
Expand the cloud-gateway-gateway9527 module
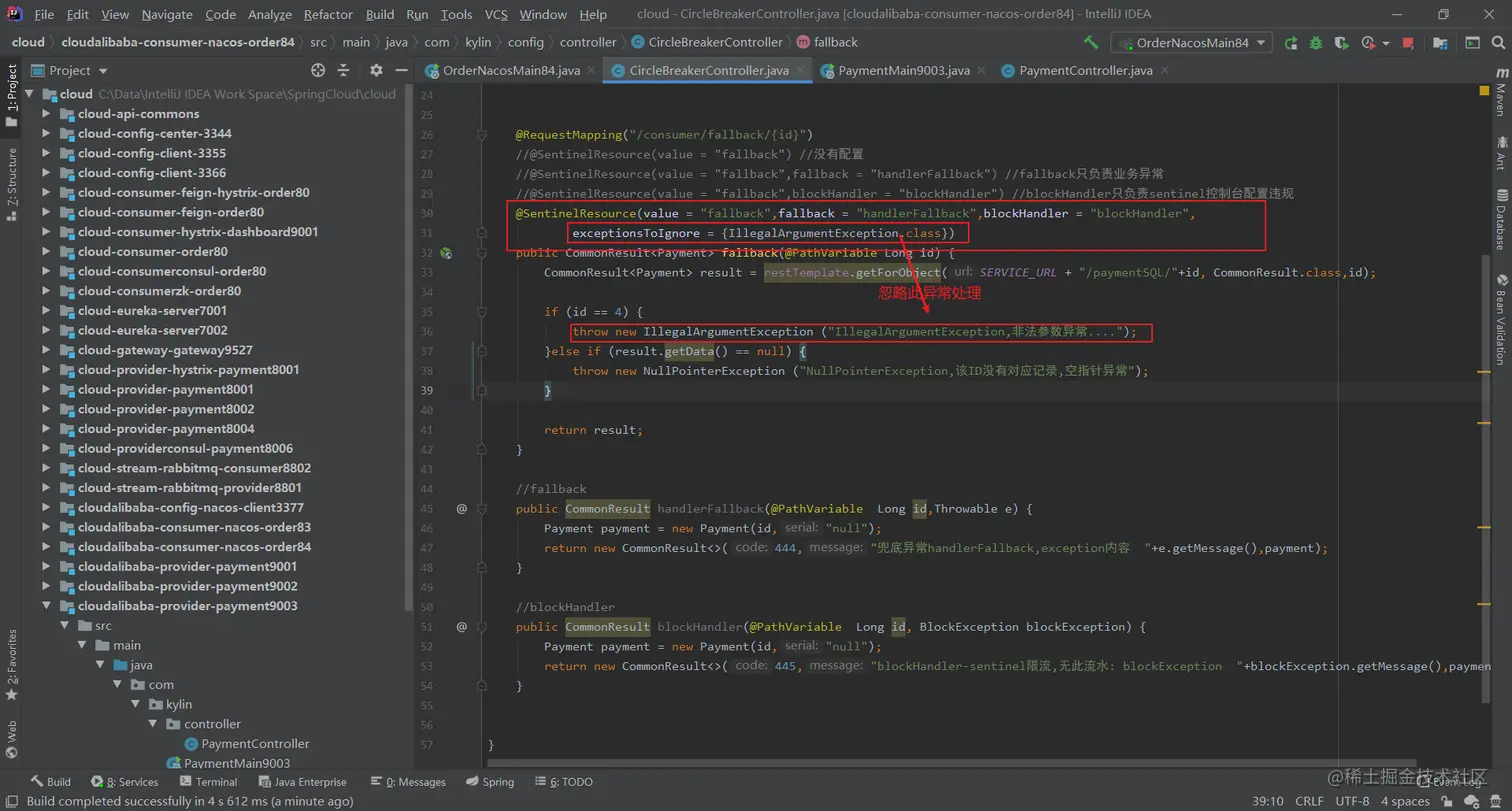47,350
